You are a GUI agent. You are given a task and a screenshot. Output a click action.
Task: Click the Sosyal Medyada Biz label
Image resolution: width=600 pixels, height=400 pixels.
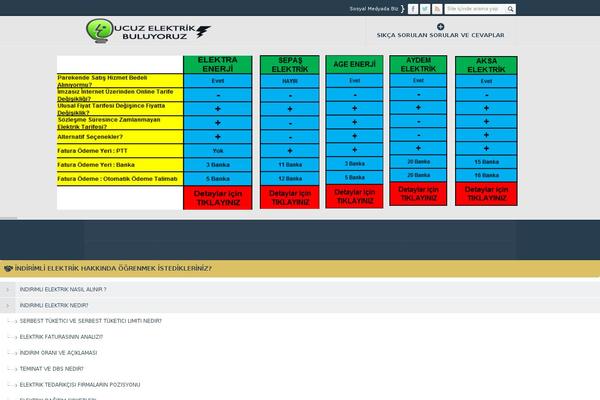point(374,9)
